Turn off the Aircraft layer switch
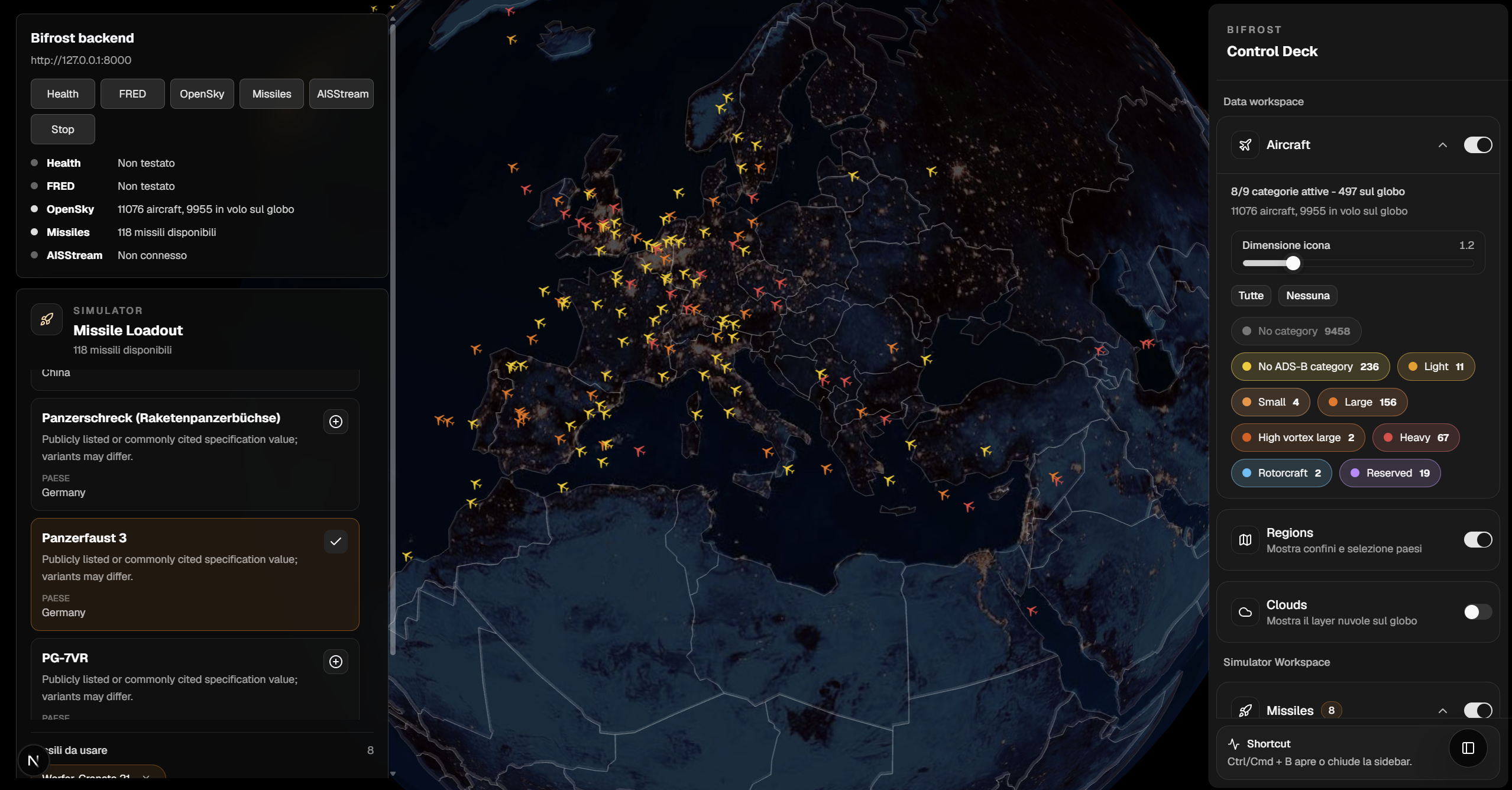This screenshot has height=790, width=1512. click(1478, 145)
